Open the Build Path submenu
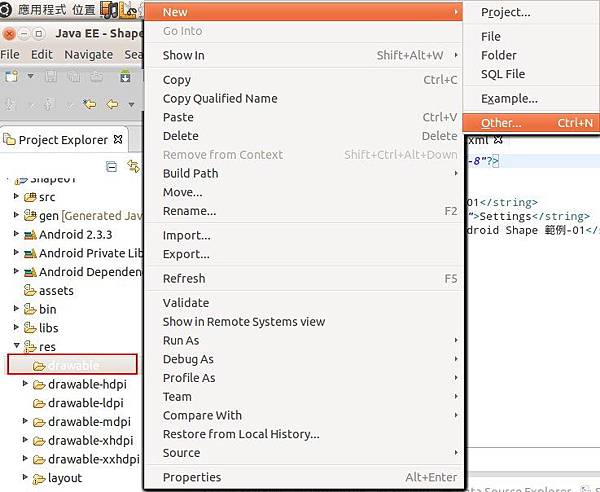The image size is (600, 492). [x=303, y=174]
